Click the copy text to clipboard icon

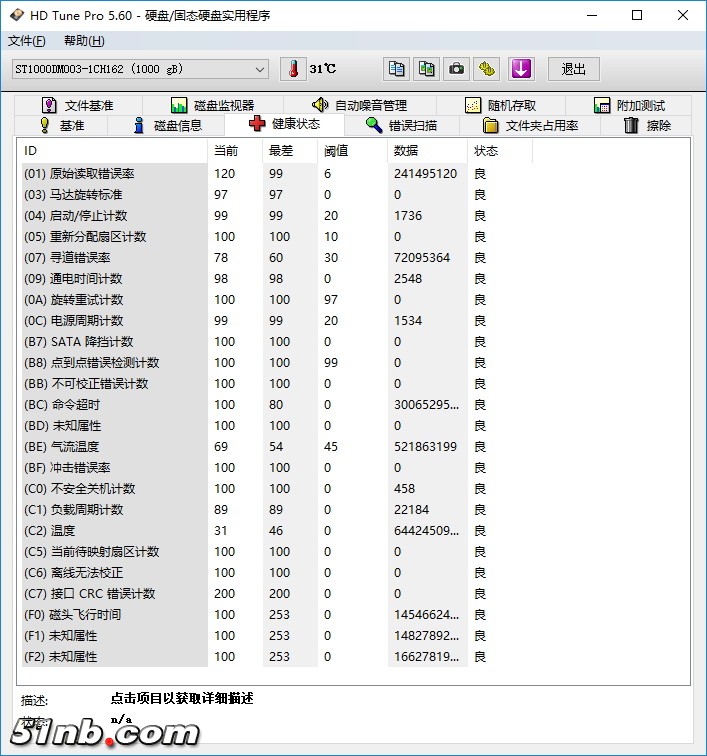[396, 69]
